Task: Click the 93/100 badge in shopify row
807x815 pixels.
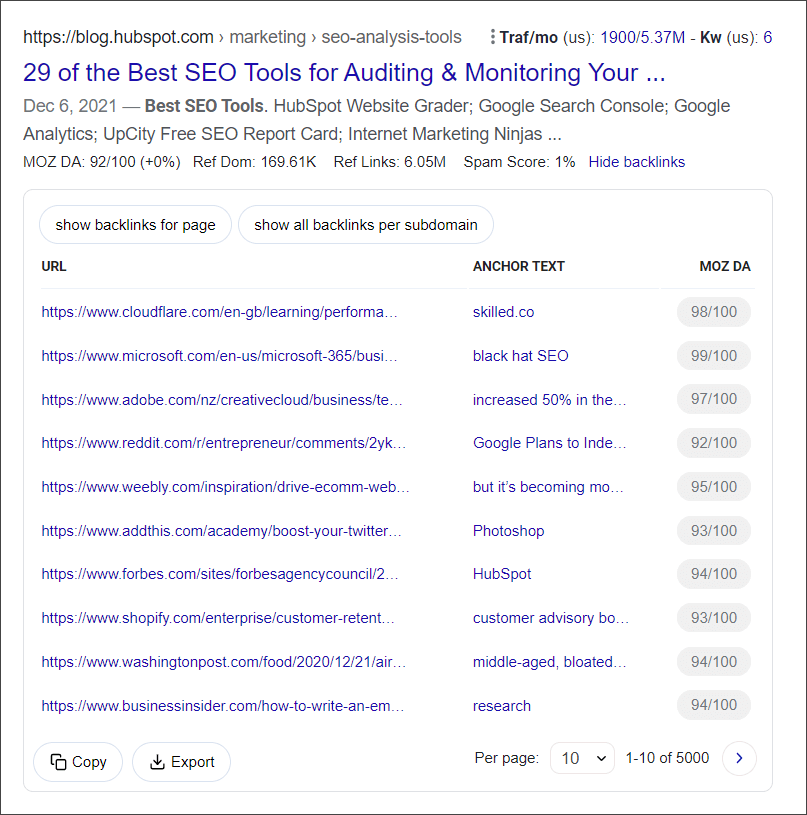Action: [x=714, y=618]
